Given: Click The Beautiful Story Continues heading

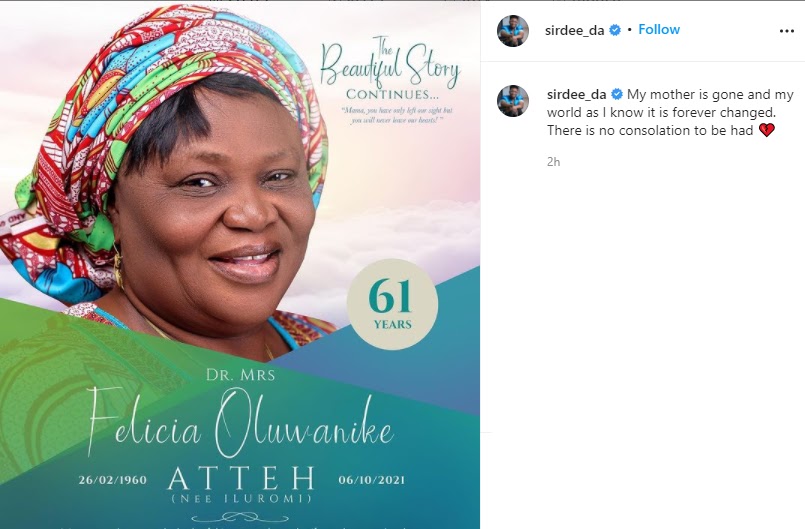Looking at the screenshot, I should tap(390, 68).
